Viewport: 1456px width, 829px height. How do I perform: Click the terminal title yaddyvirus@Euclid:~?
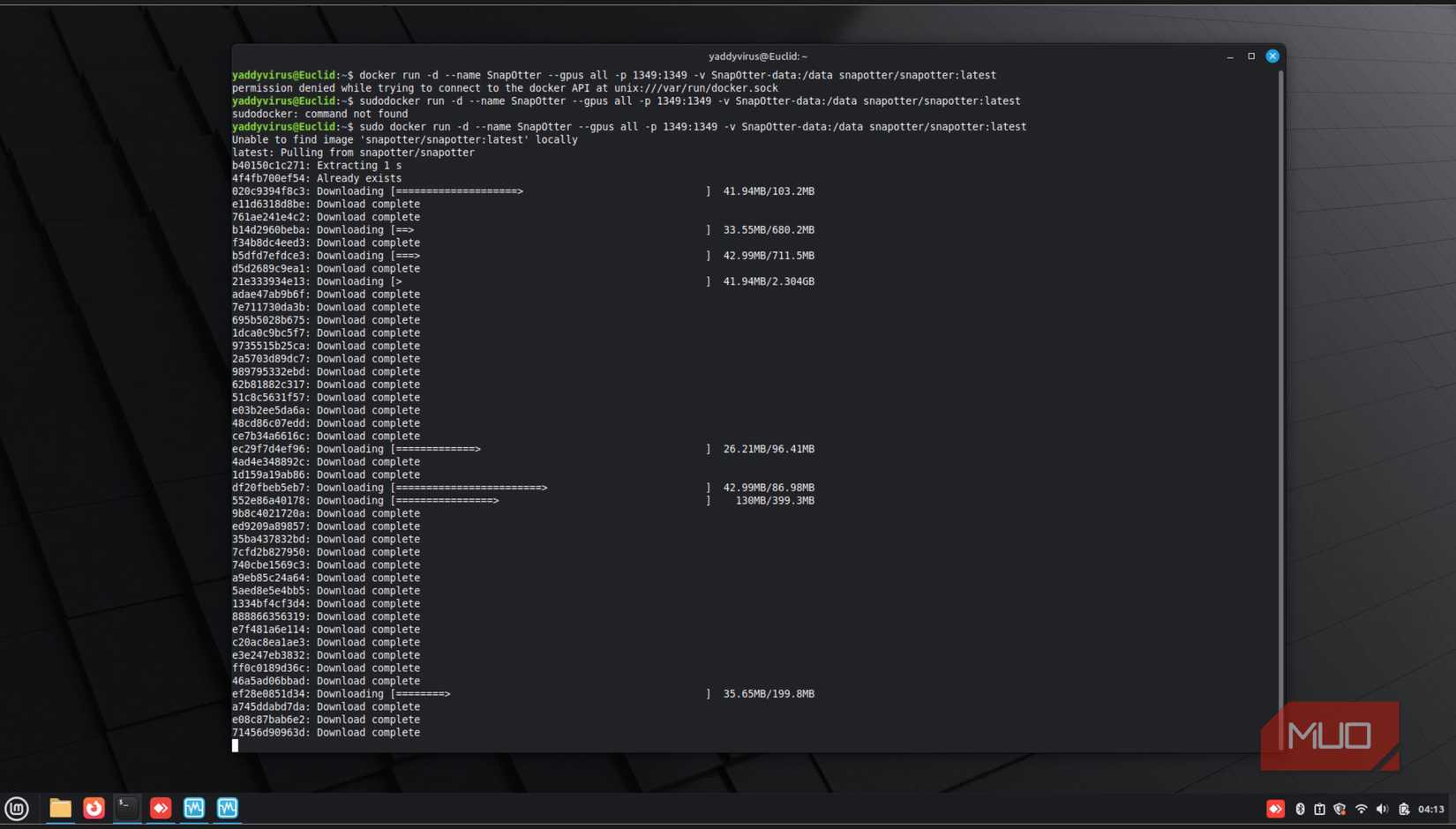click(x=758, y=56)
